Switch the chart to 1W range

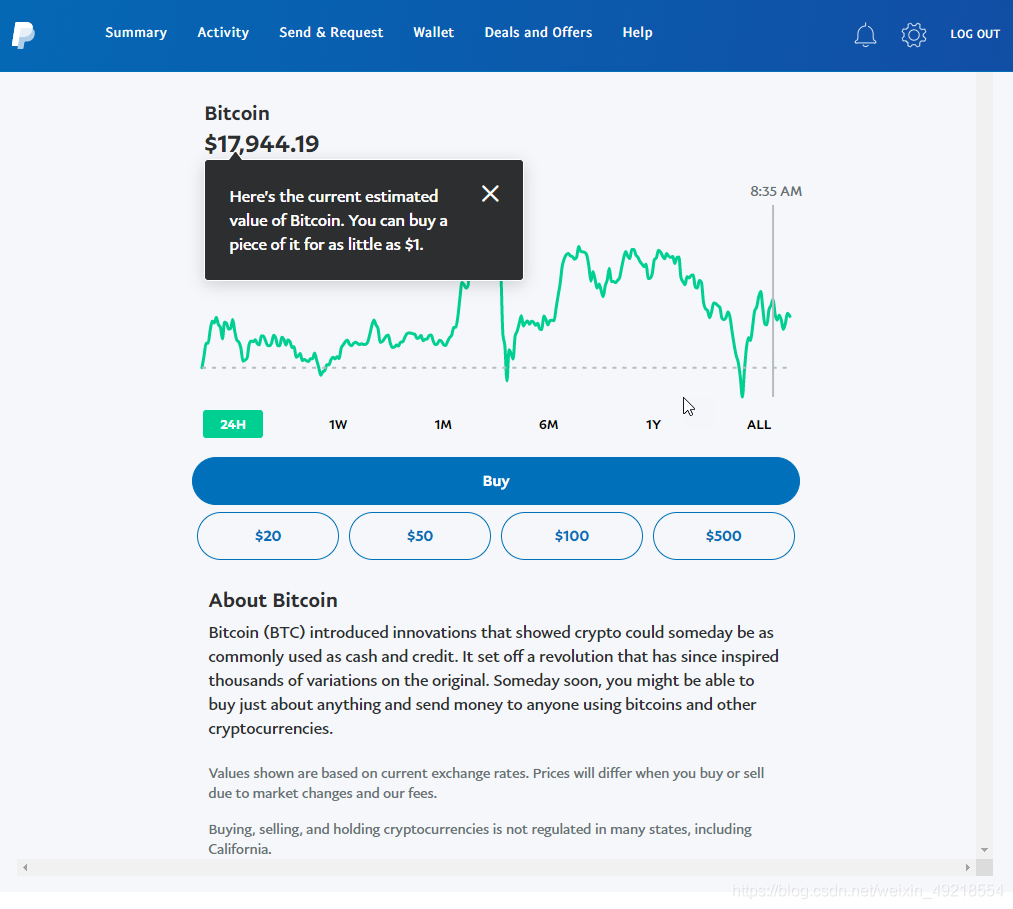(338, 424)
